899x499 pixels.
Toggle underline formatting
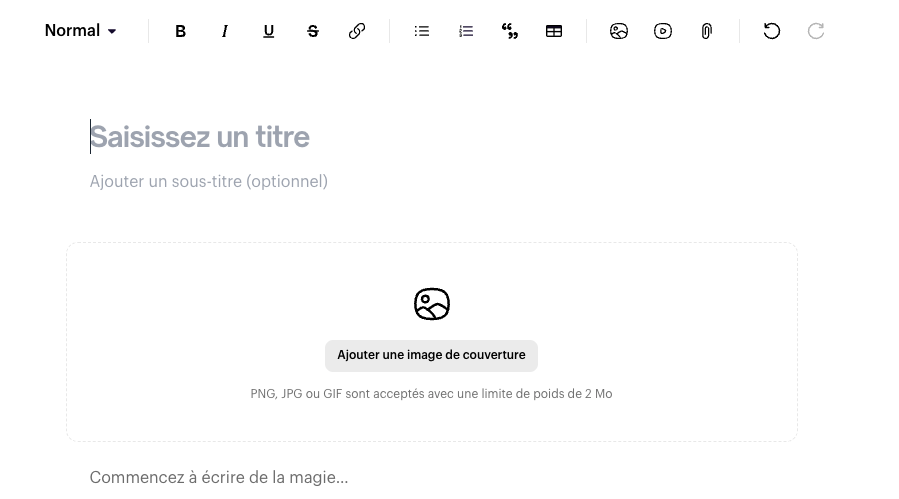pyautogui.click(x=269, y=31)
